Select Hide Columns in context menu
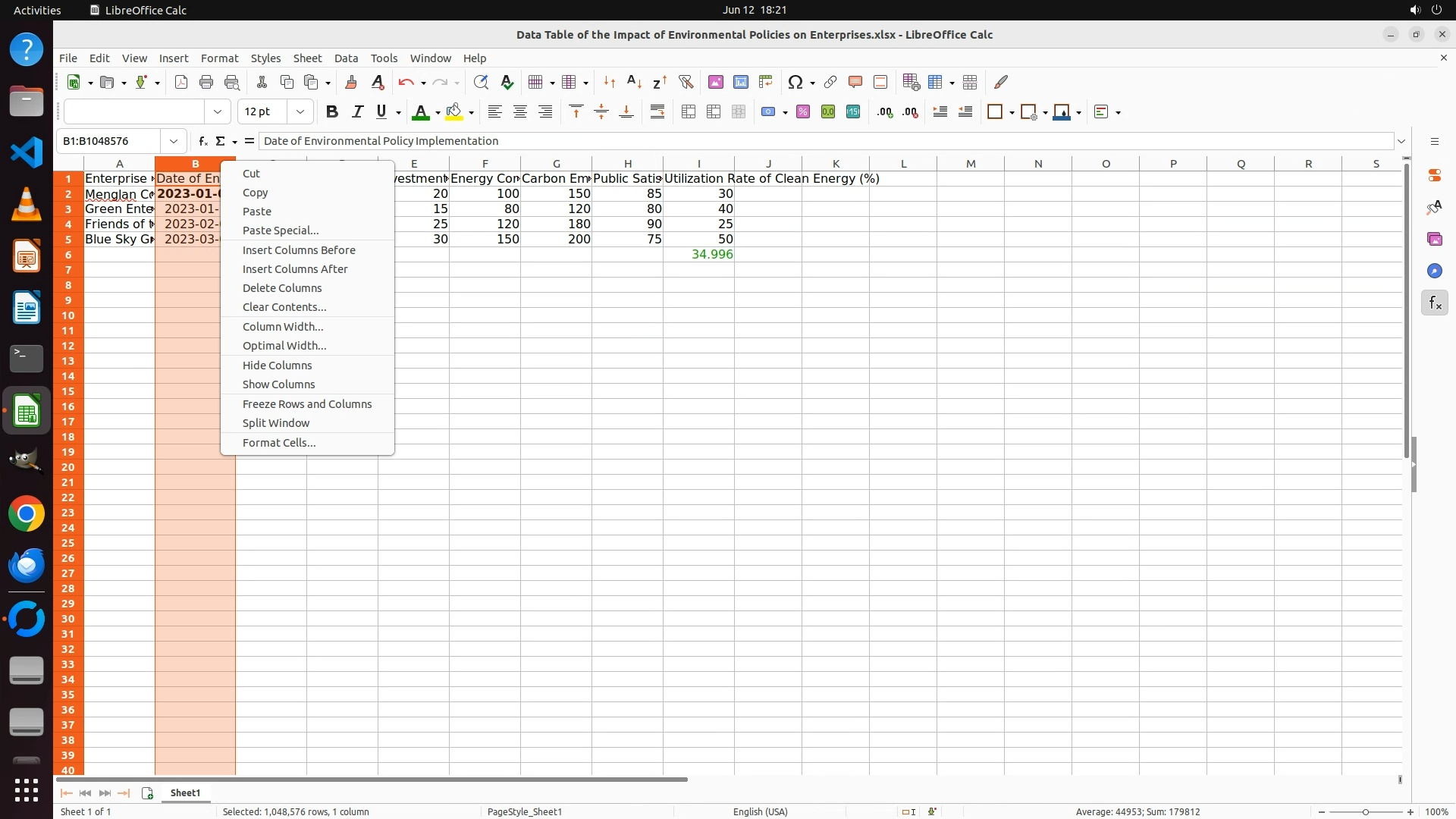The width and height of the screenshot is (1456, 819). (277, 366)
